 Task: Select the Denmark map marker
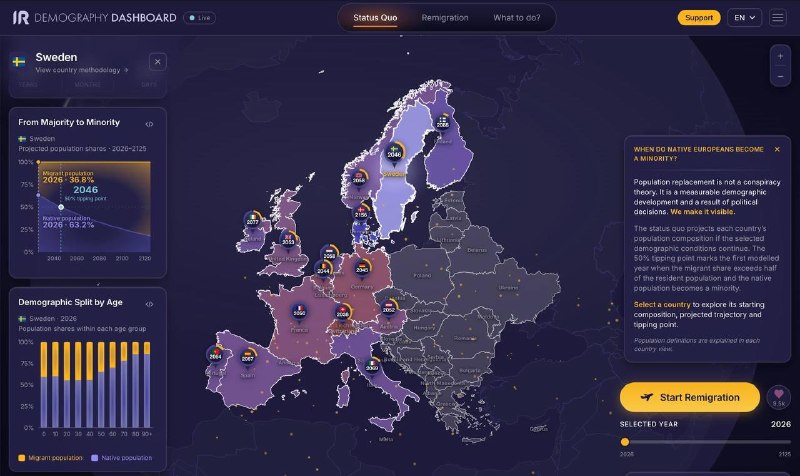click(x=361, y=213)
